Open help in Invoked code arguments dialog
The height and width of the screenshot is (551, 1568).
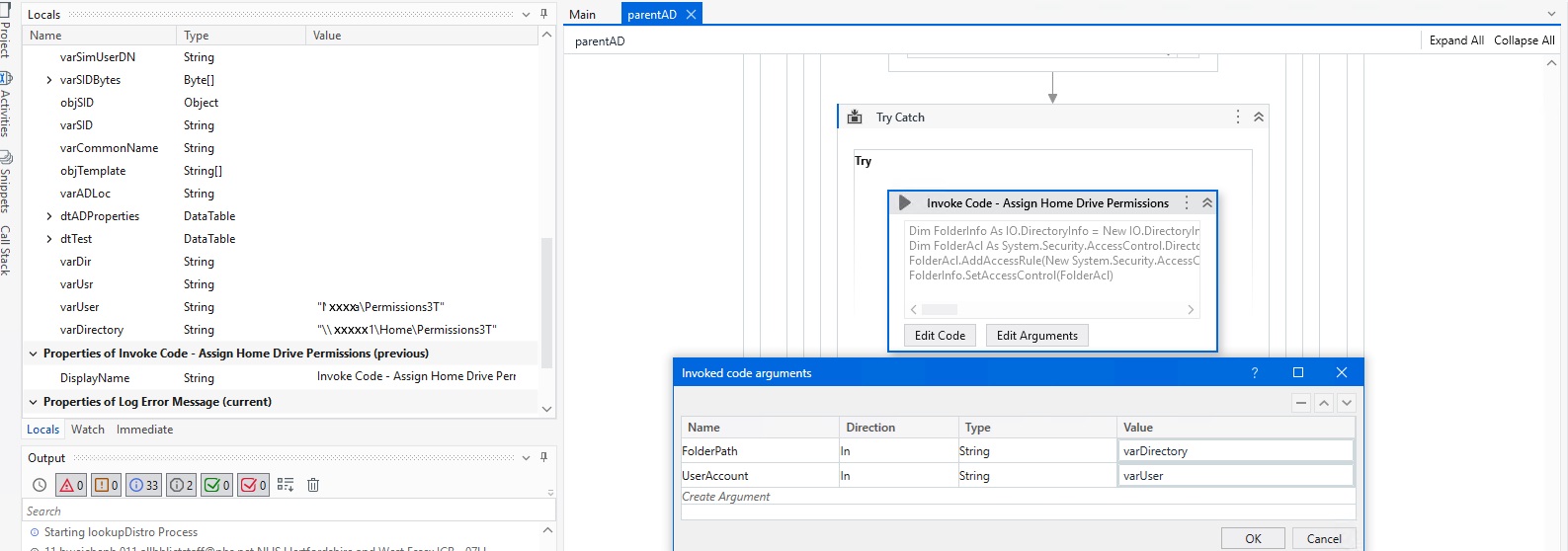pyautogui.click(x=1255, y=372)
